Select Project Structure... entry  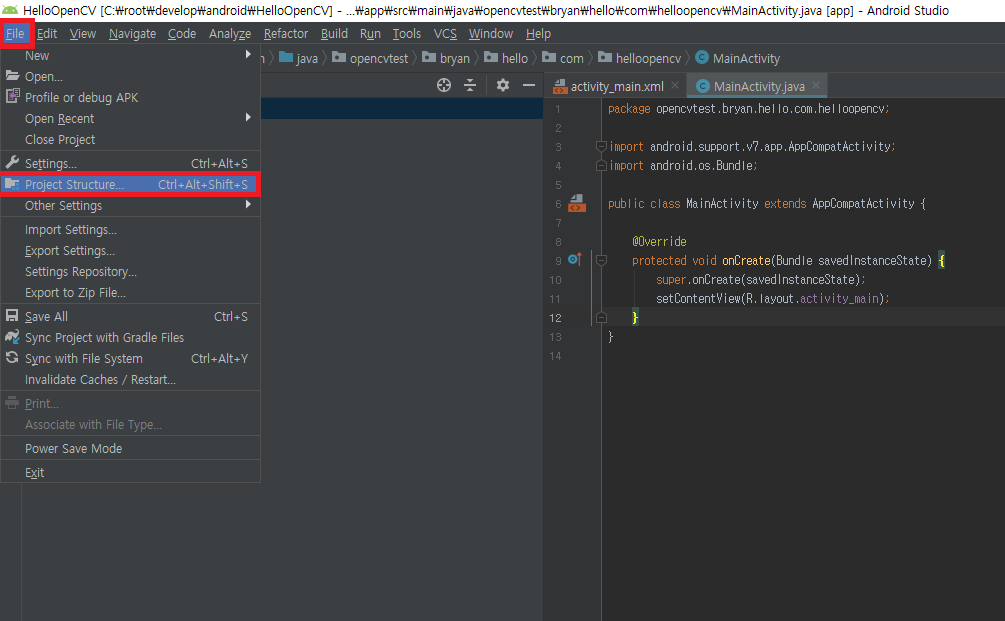130,185
